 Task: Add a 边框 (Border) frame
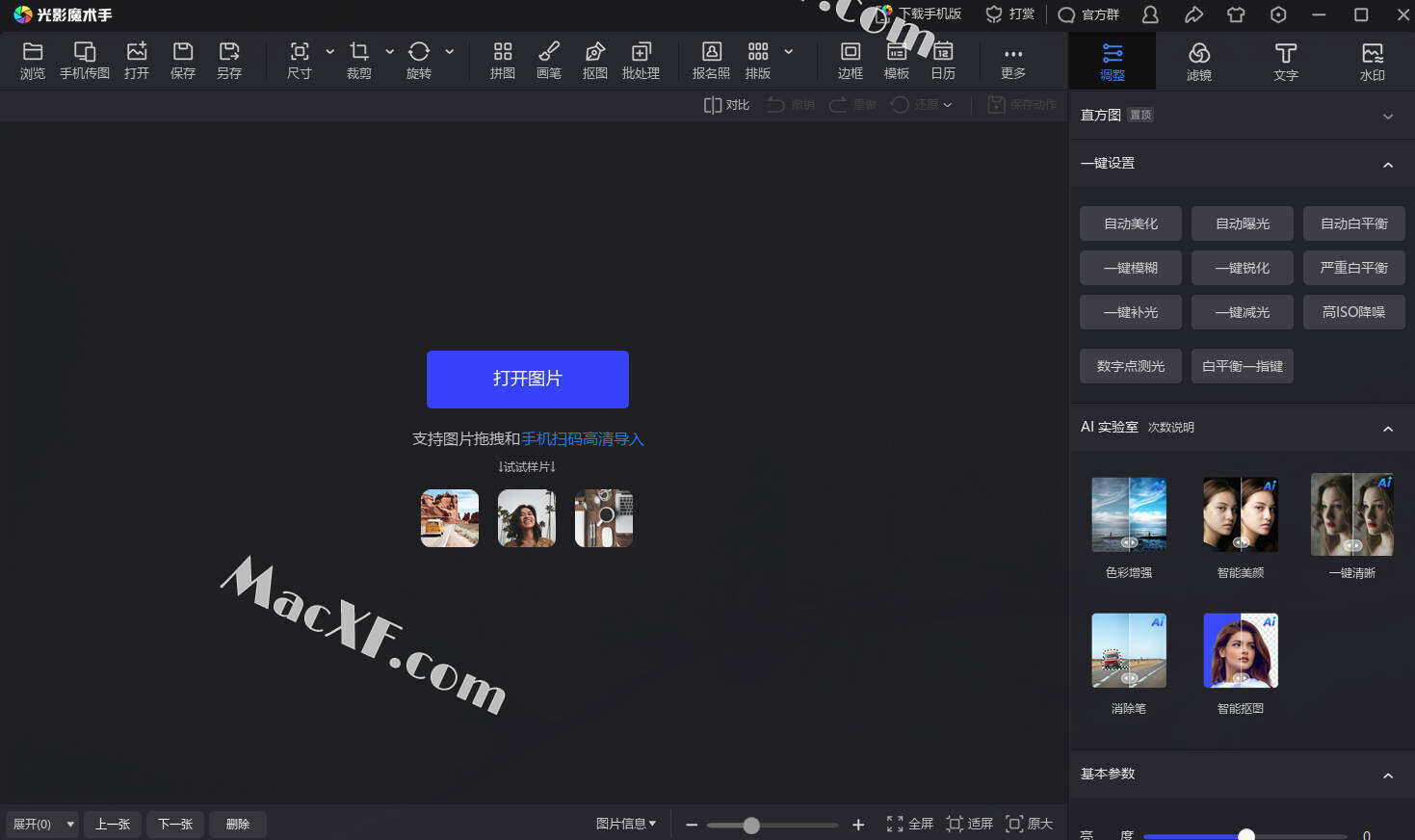pos(850,60)
